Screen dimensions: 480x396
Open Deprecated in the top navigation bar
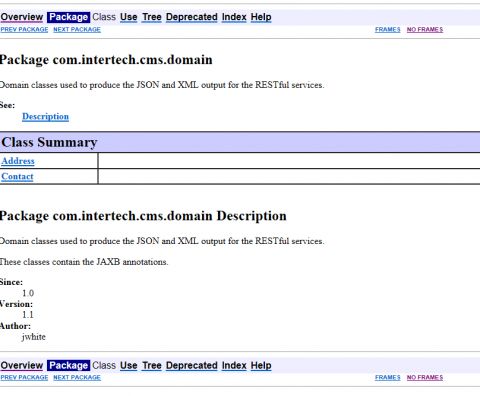192,17
